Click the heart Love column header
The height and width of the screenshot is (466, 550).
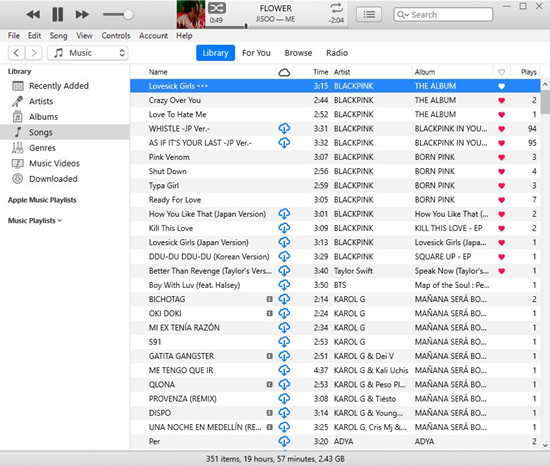(502, 72)
